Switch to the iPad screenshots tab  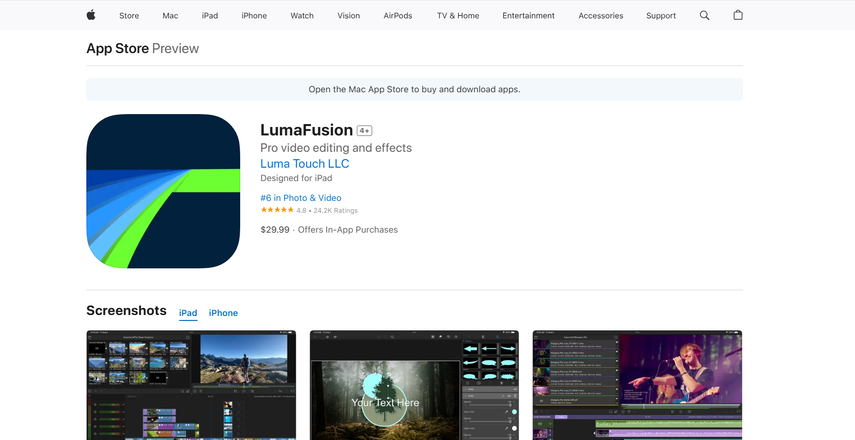tap(188, 313)
